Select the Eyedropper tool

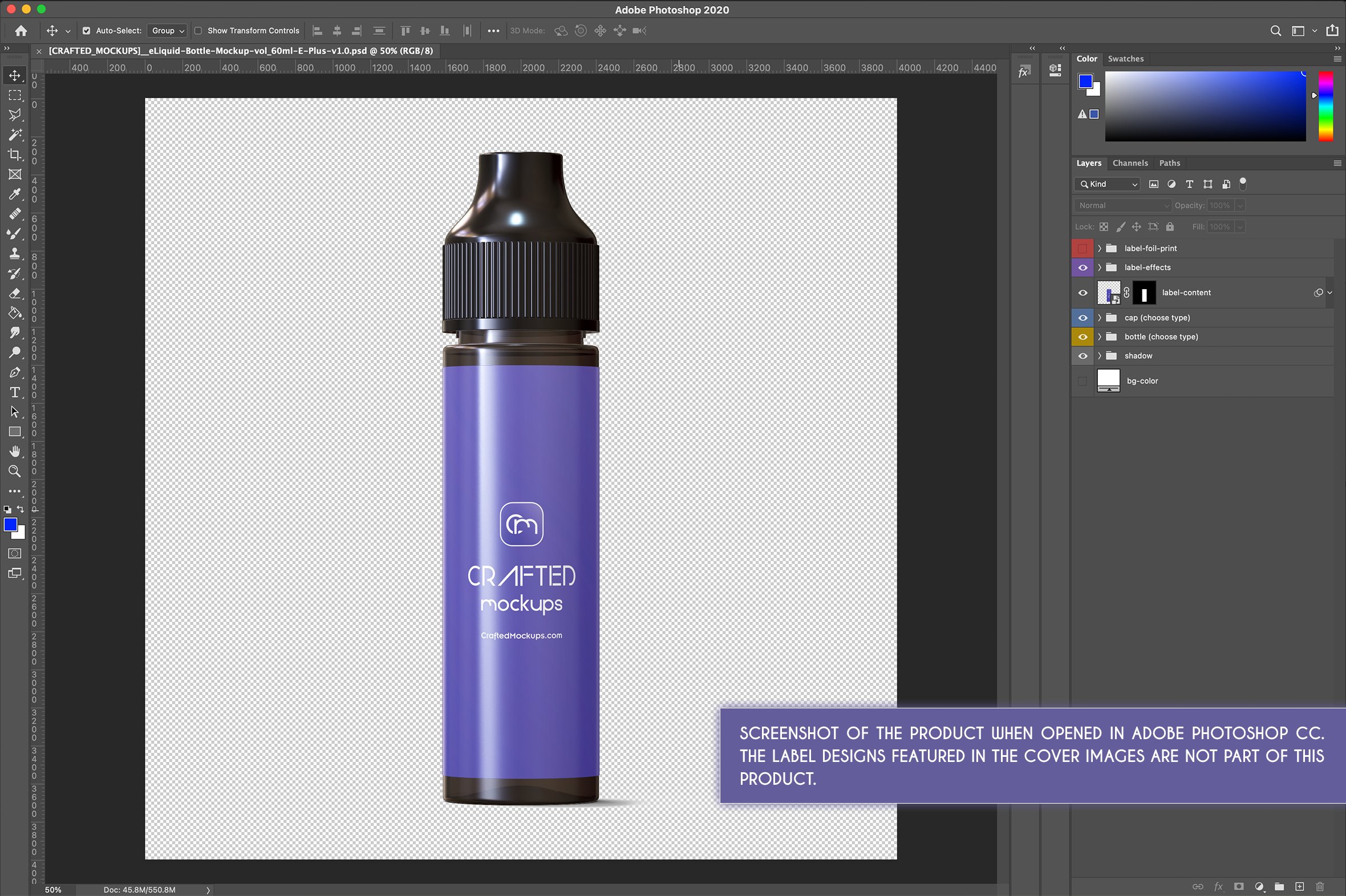click(15, 194)
